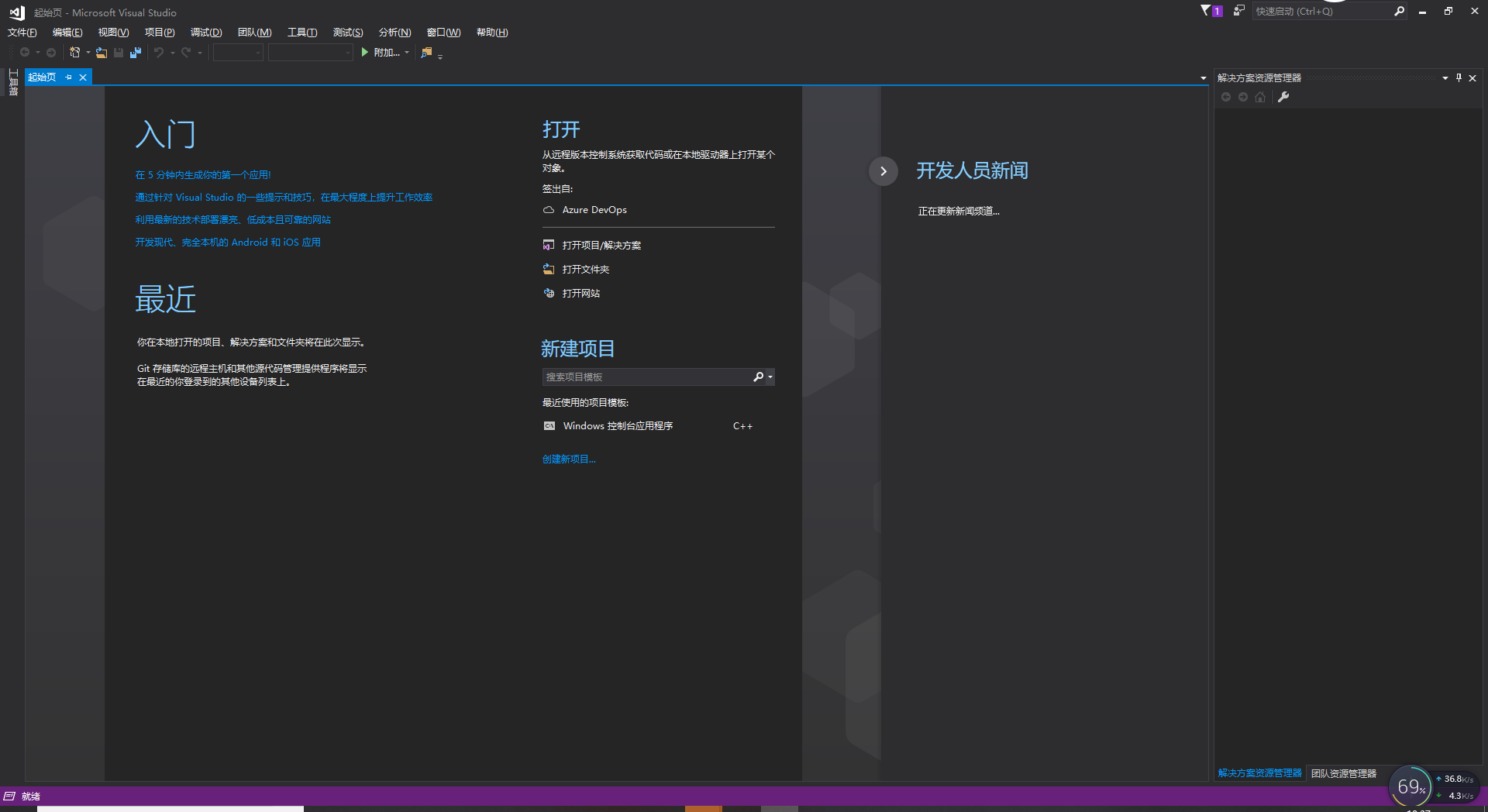Image resolution: width=1488 pixels, height=812 pixels.
Task: Open the 文件(F) menu
Action: coord(22,32)
